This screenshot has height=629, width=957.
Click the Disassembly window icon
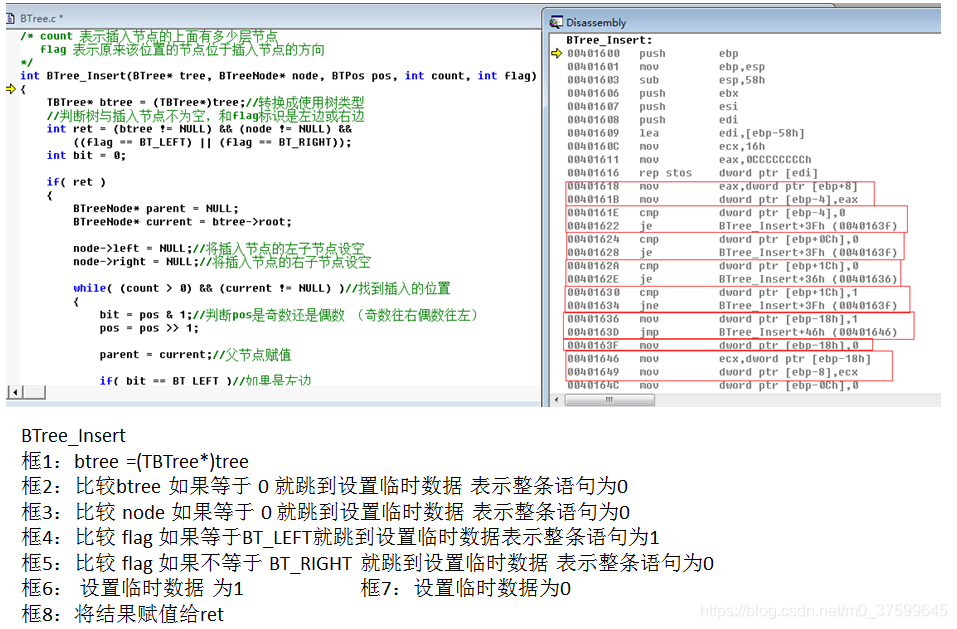click(x=556, y=23)
